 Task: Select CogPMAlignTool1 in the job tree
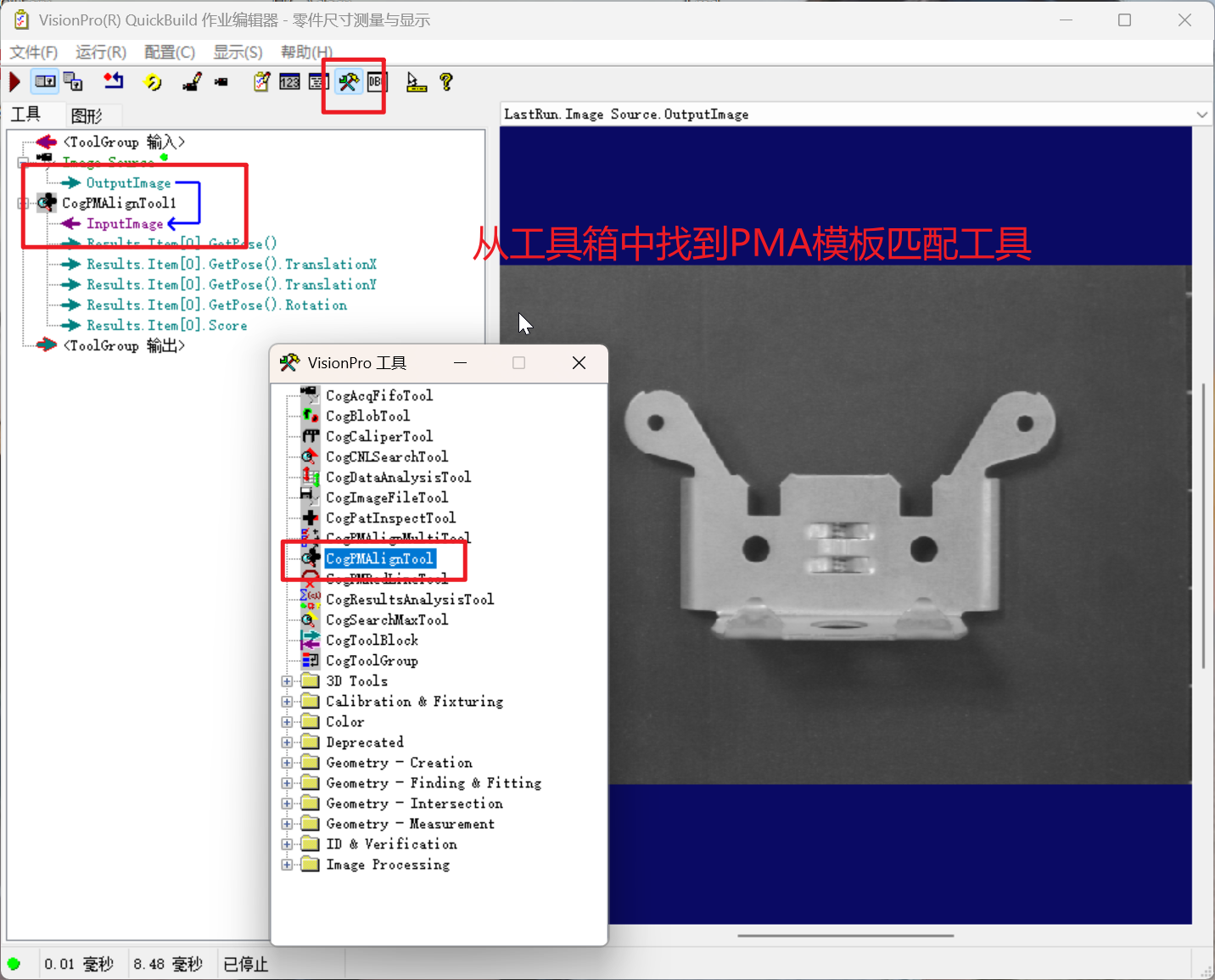[119, 203]
